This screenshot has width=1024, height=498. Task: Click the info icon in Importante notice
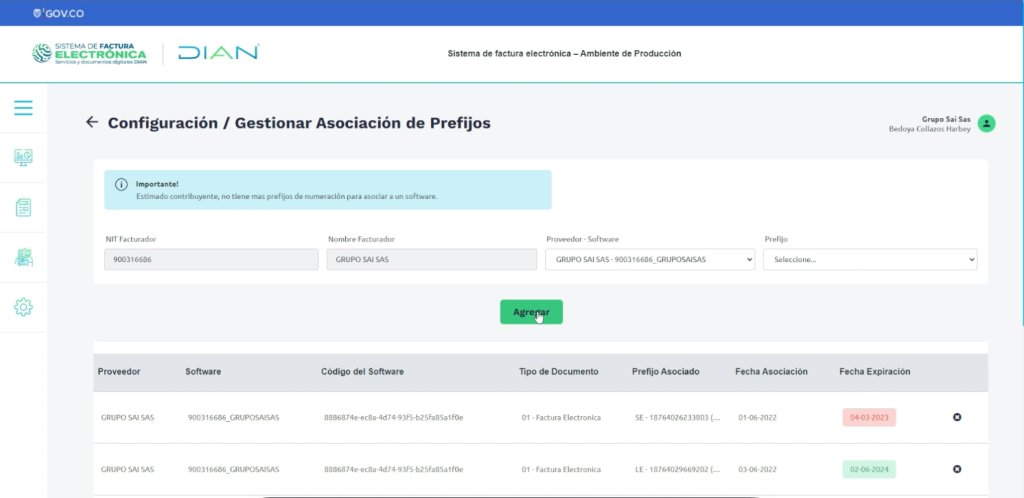[x=121, y=185]
